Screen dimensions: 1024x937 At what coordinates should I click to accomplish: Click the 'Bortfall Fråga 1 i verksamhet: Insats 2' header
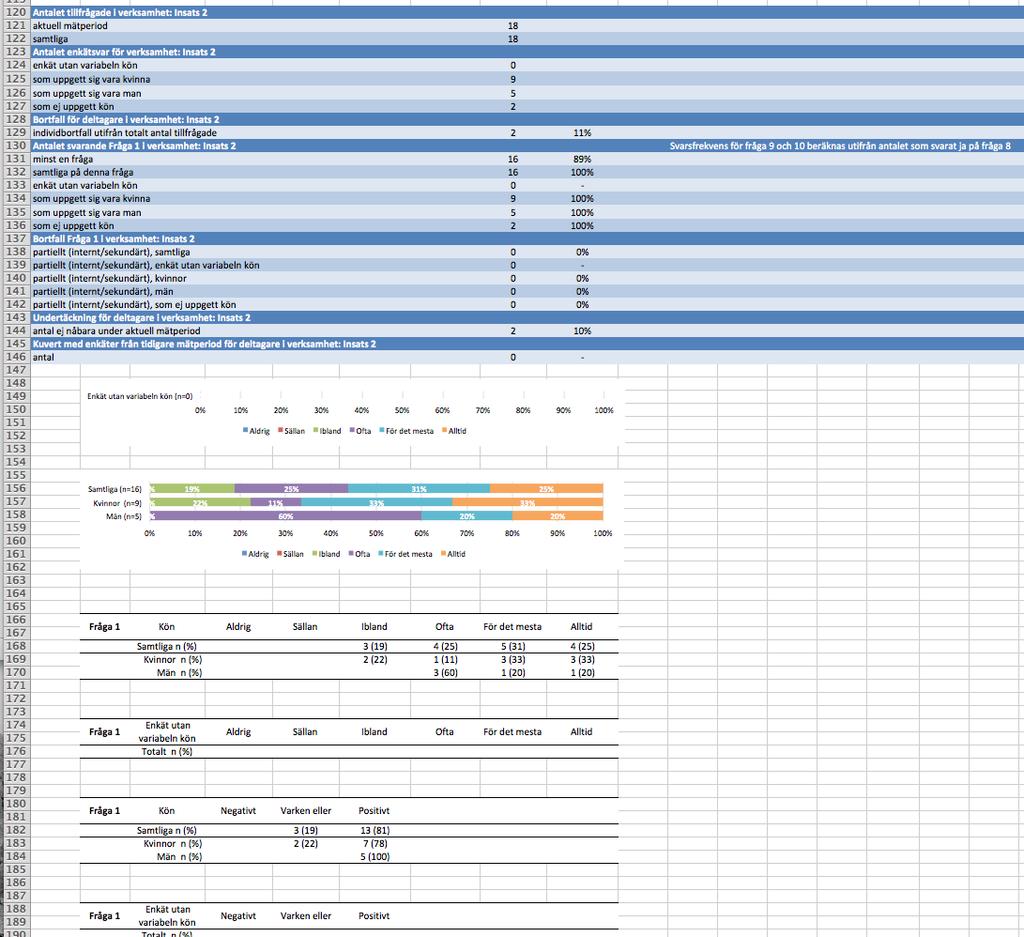(114, 239)
